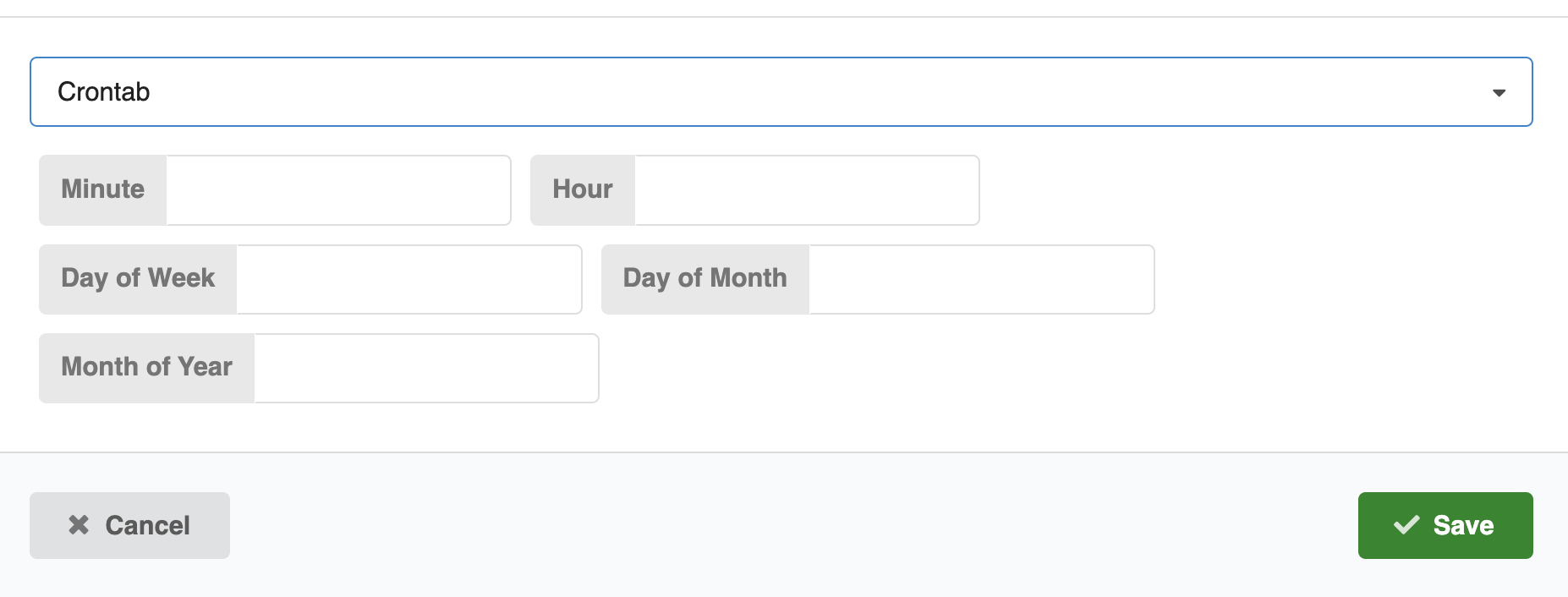Focus the Month of Year input field

[x=426, y=369]
